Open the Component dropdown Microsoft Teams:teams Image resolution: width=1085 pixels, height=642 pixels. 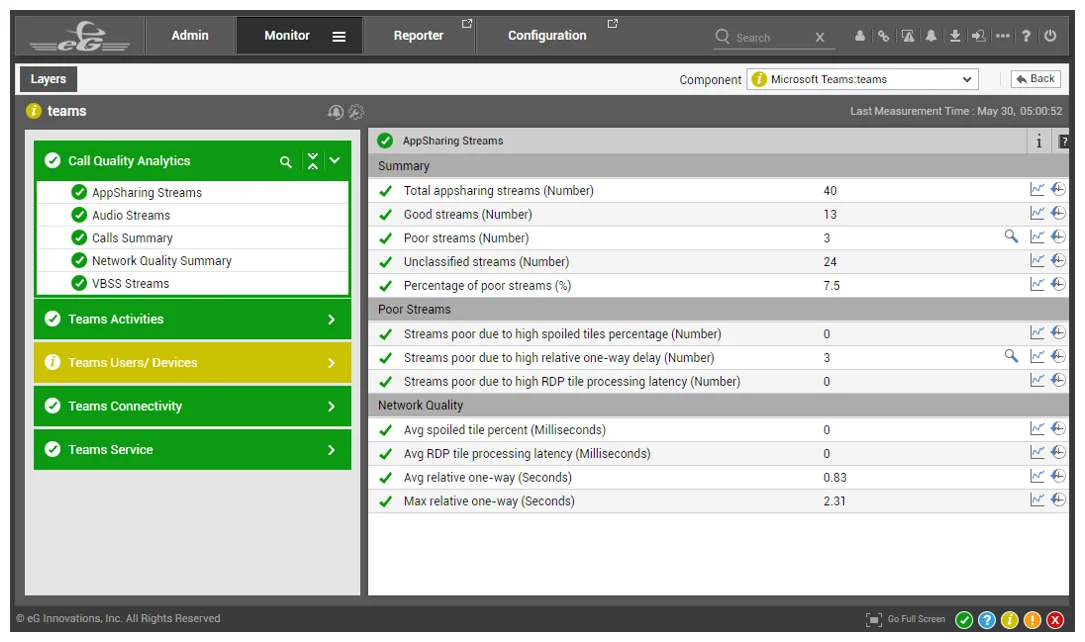coord(862,80)
